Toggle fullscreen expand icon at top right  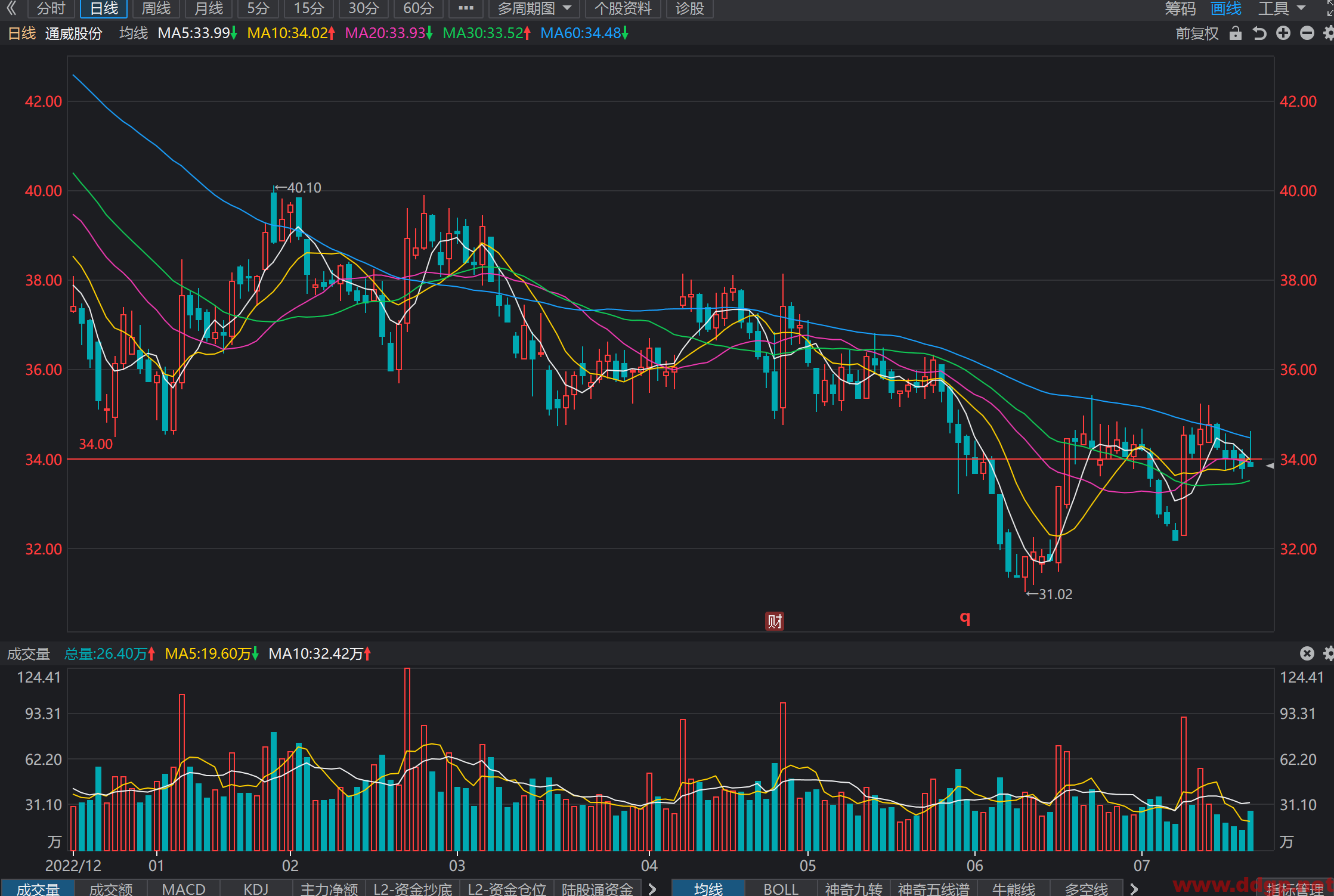pyautogui.click(x=1330, y=8)
